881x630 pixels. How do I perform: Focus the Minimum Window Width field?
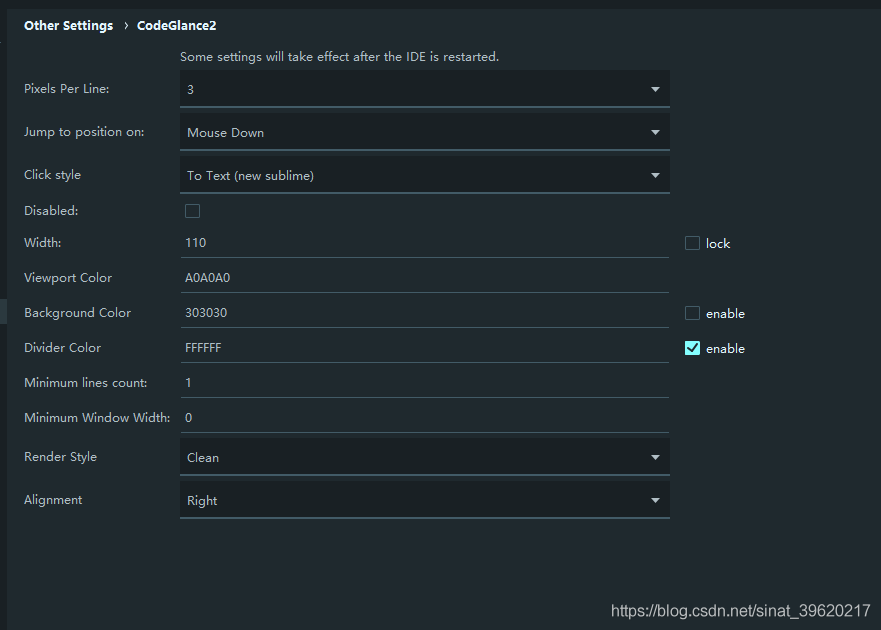point(425,418)
